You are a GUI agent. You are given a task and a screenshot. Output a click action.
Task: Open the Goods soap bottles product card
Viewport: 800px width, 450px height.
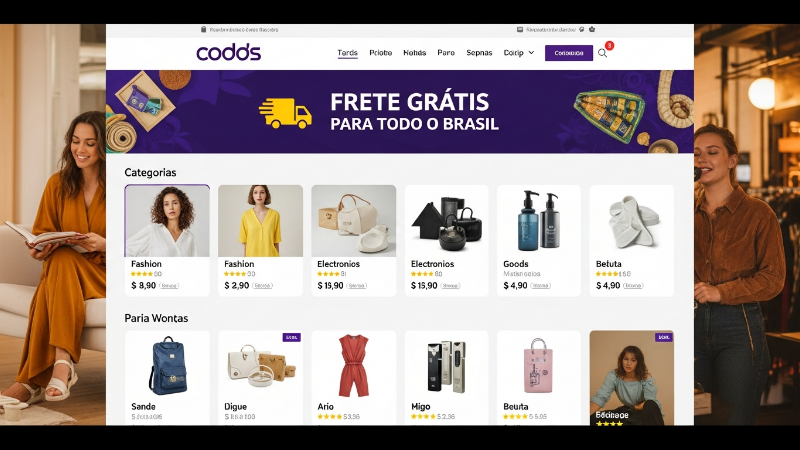[x=539, y=240]
